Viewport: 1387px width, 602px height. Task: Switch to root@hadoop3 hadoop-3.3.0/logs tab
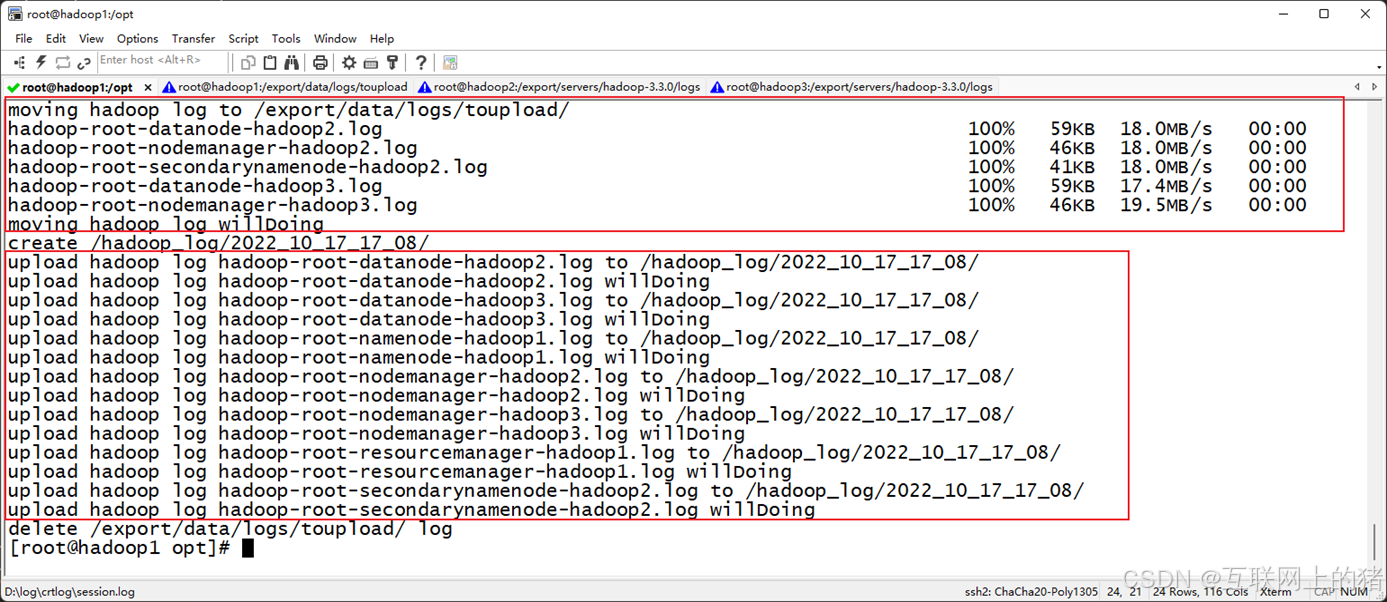click(851, 87)
